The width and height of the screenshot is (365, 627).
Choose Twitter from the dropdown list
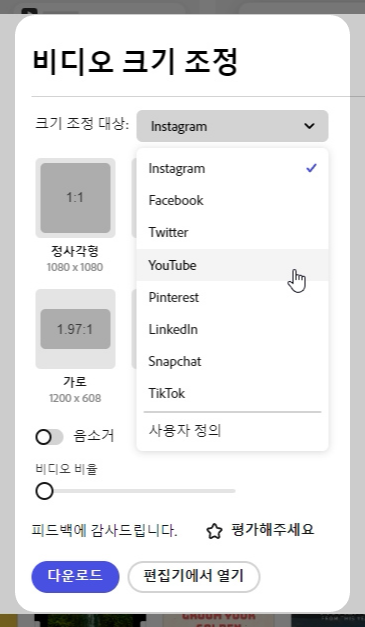[x=232, y=232]
